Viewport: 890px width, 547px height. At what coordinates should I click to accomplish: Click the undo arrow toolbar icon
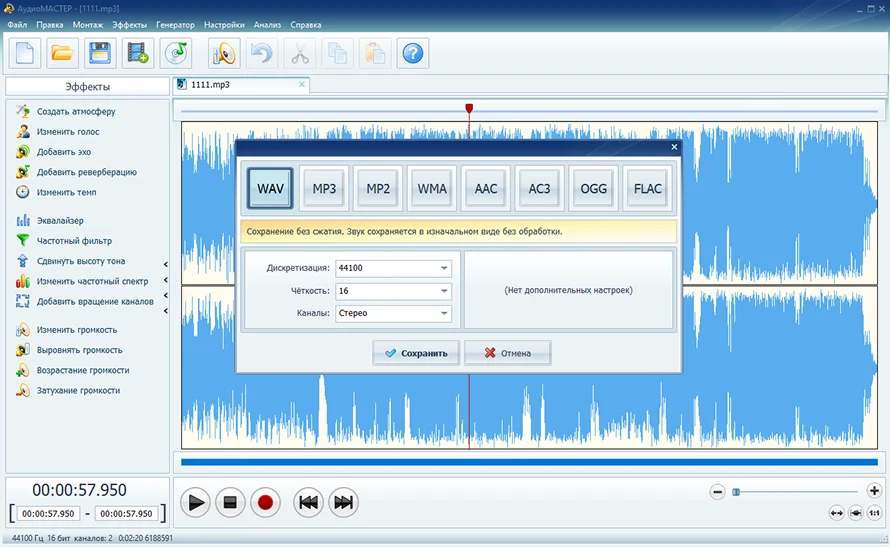[262, 53]
